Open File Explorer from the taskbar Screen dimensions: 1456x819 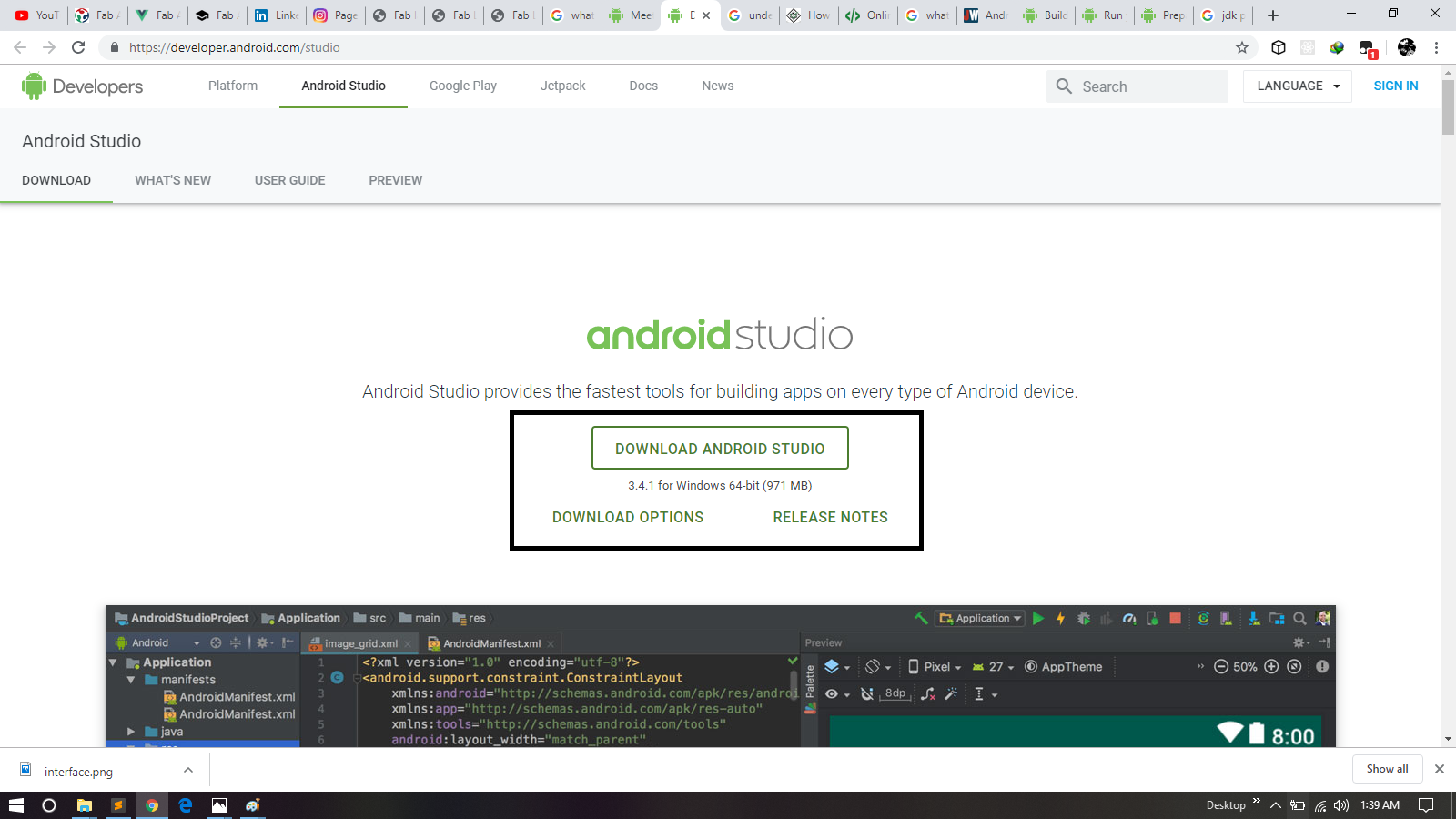[x=85, y=805]
